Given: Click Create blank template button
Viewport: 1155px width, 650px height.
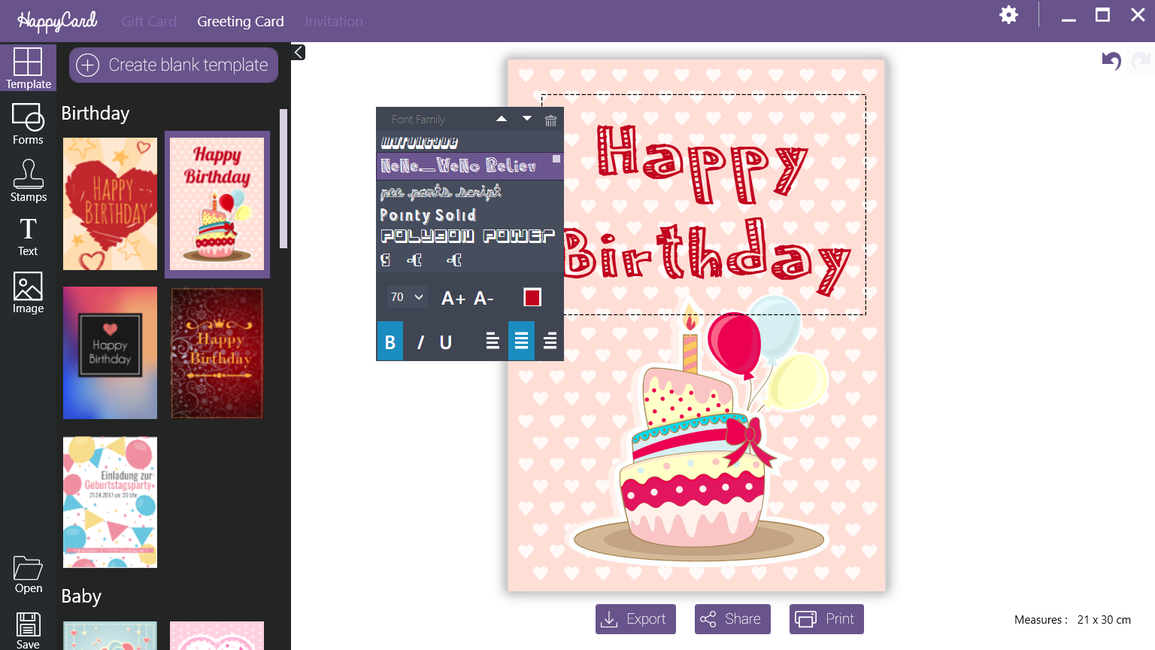Looking at the screenshot, I should [173, 65].
